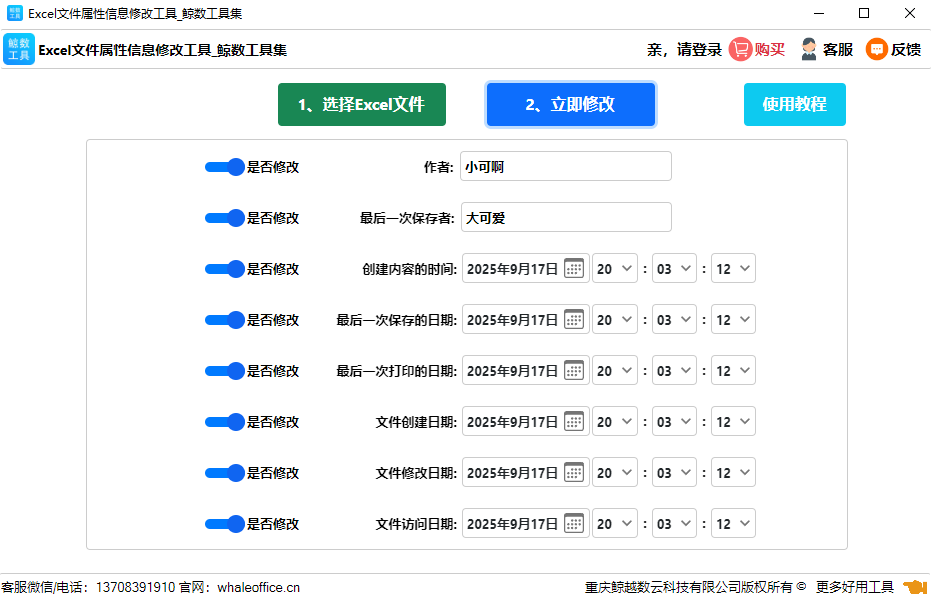This screenshot has height=600, width=931.
Task: Open calendar picker for 创建内容的时间
Action: coord(574,268)
